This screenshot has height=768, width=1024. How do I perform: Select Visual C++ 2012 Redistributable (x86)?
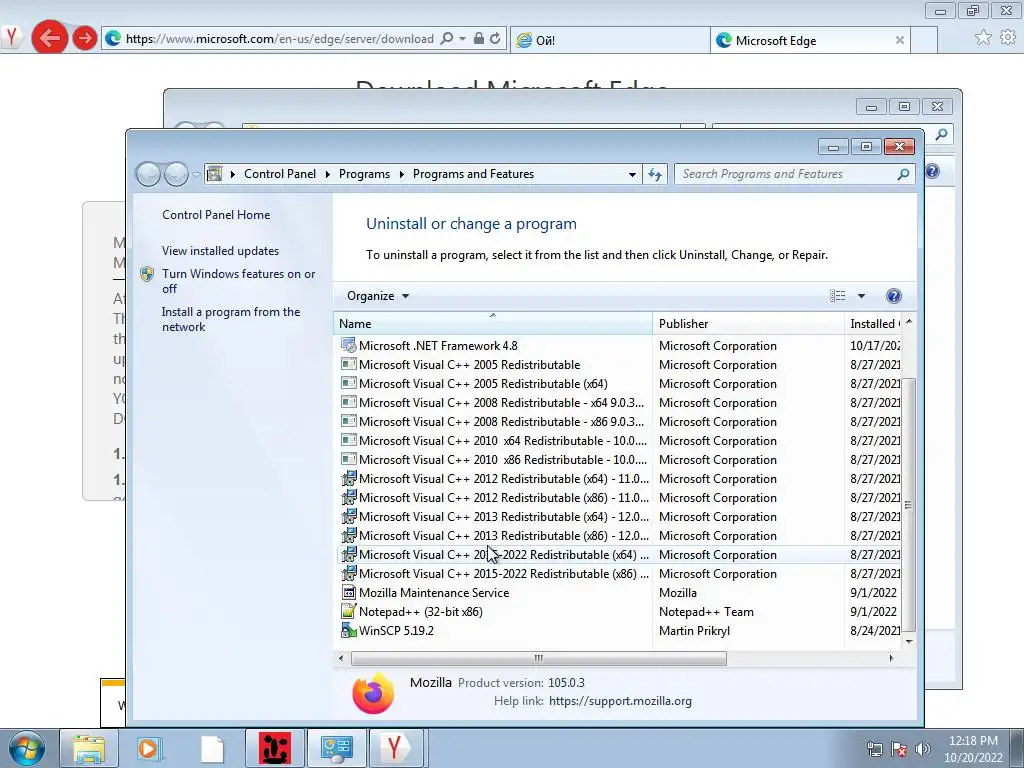coord(620,497)
